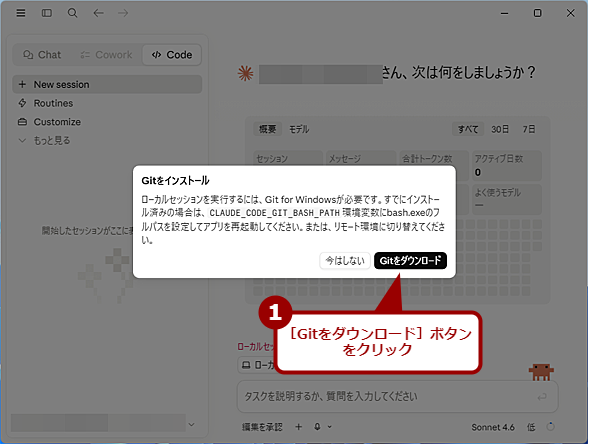Toggle the sidebar panel icon
The image size is (589, 445).
coord(47,13)
